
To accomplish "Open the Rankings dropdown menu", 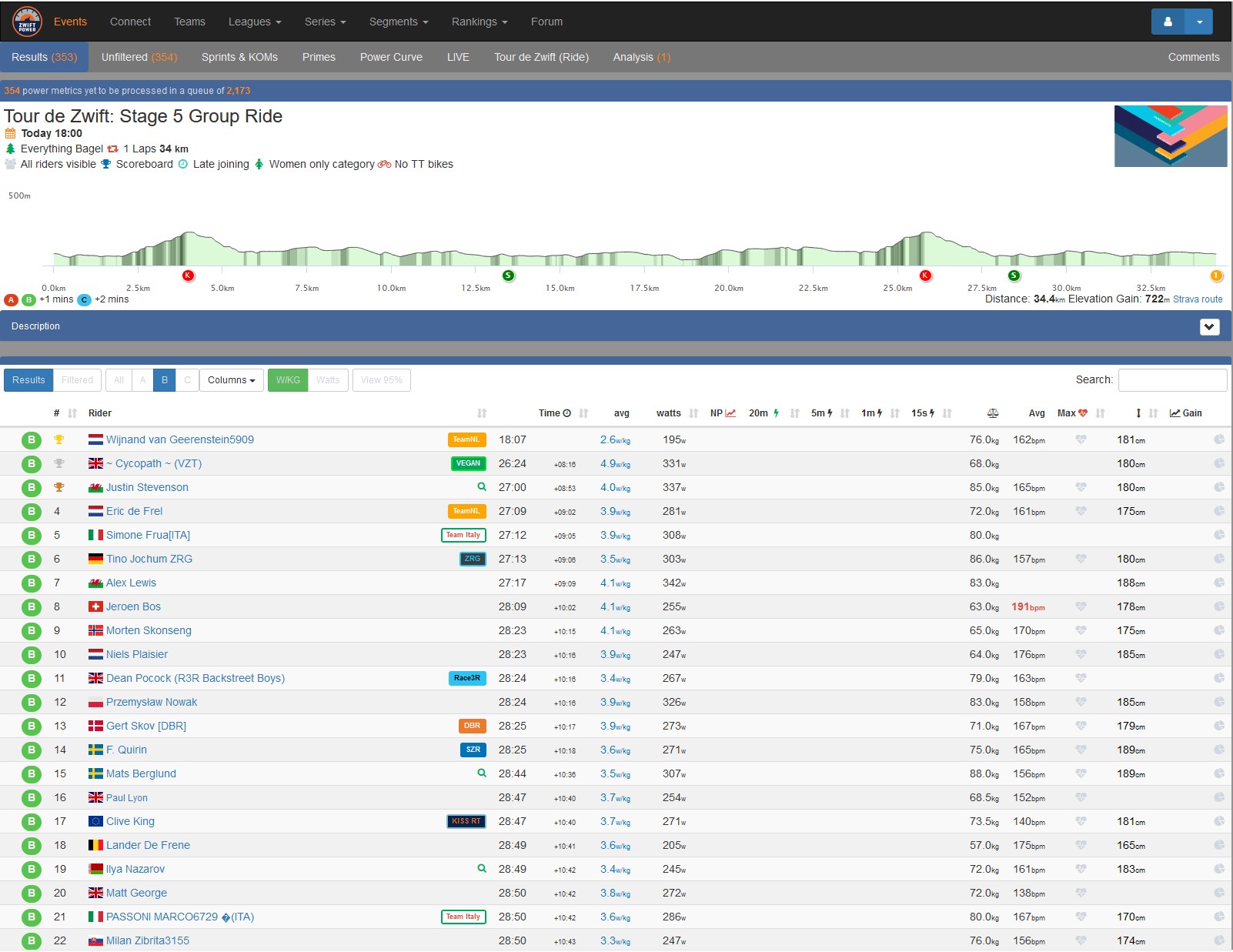I will click(479, 22).
